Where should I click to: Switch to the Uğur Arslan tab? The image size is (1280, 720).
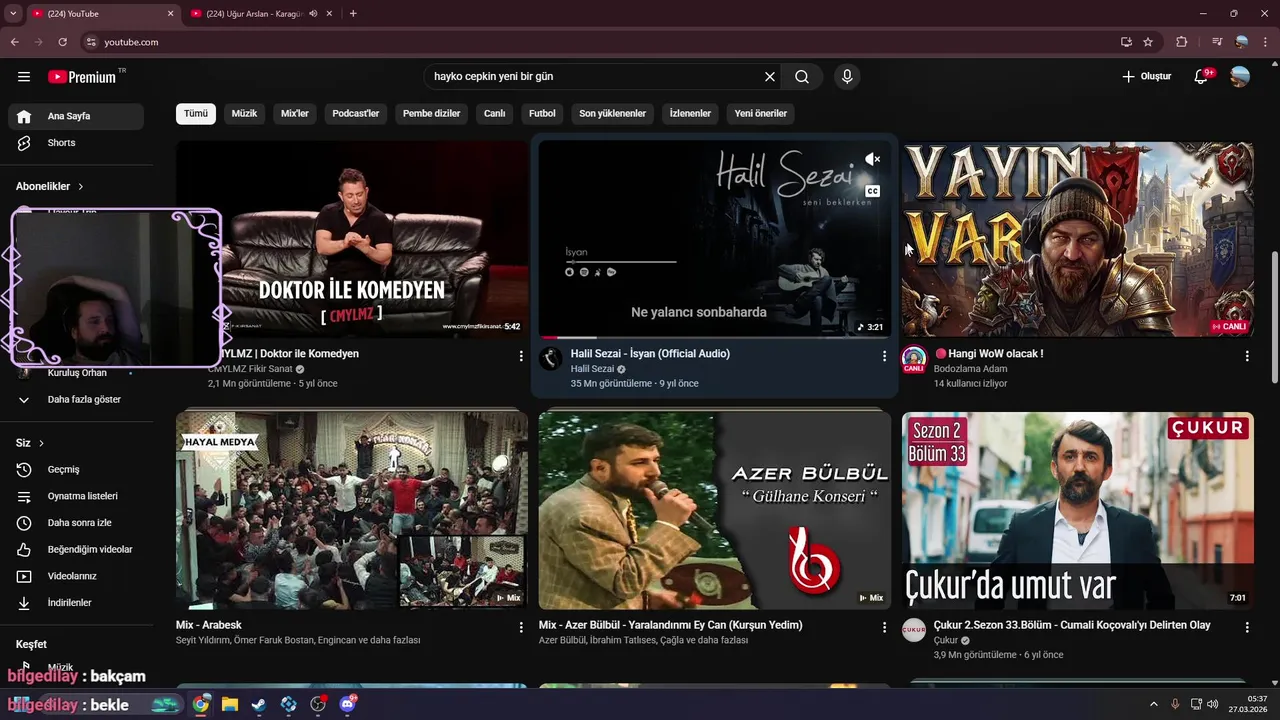pos(254,13)
